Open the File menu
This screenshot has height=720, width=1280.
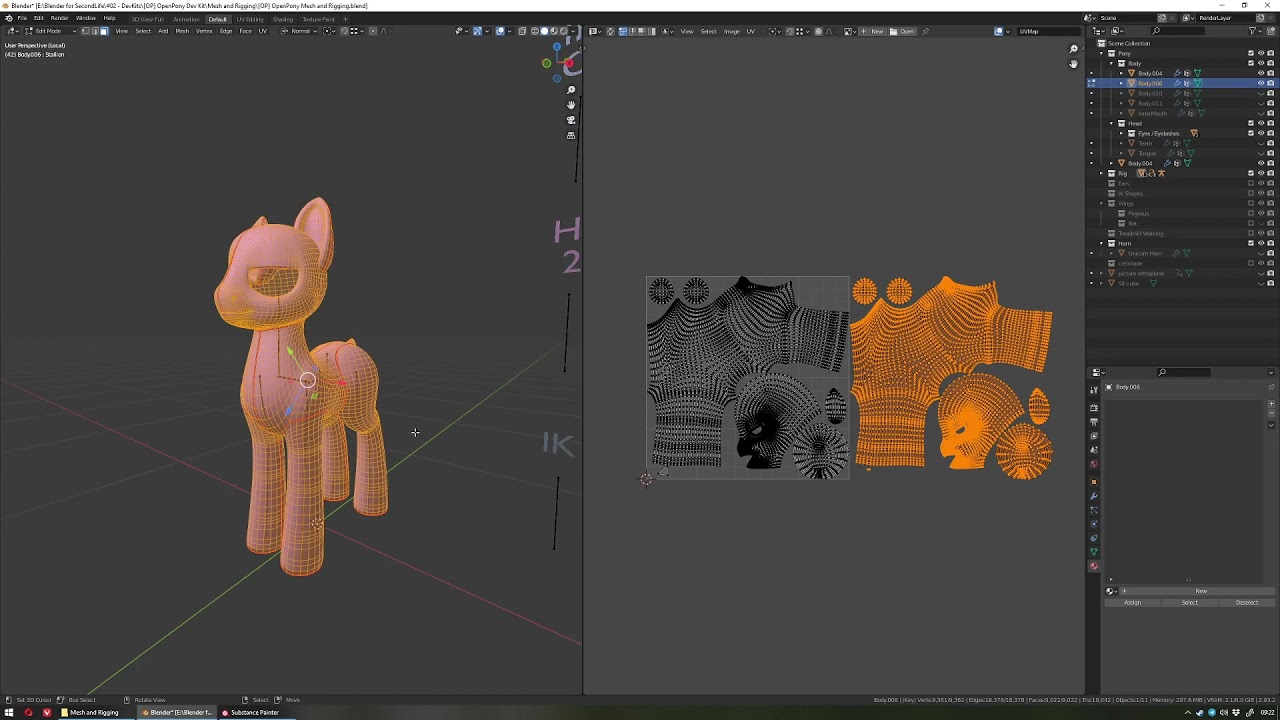point(22,18)
